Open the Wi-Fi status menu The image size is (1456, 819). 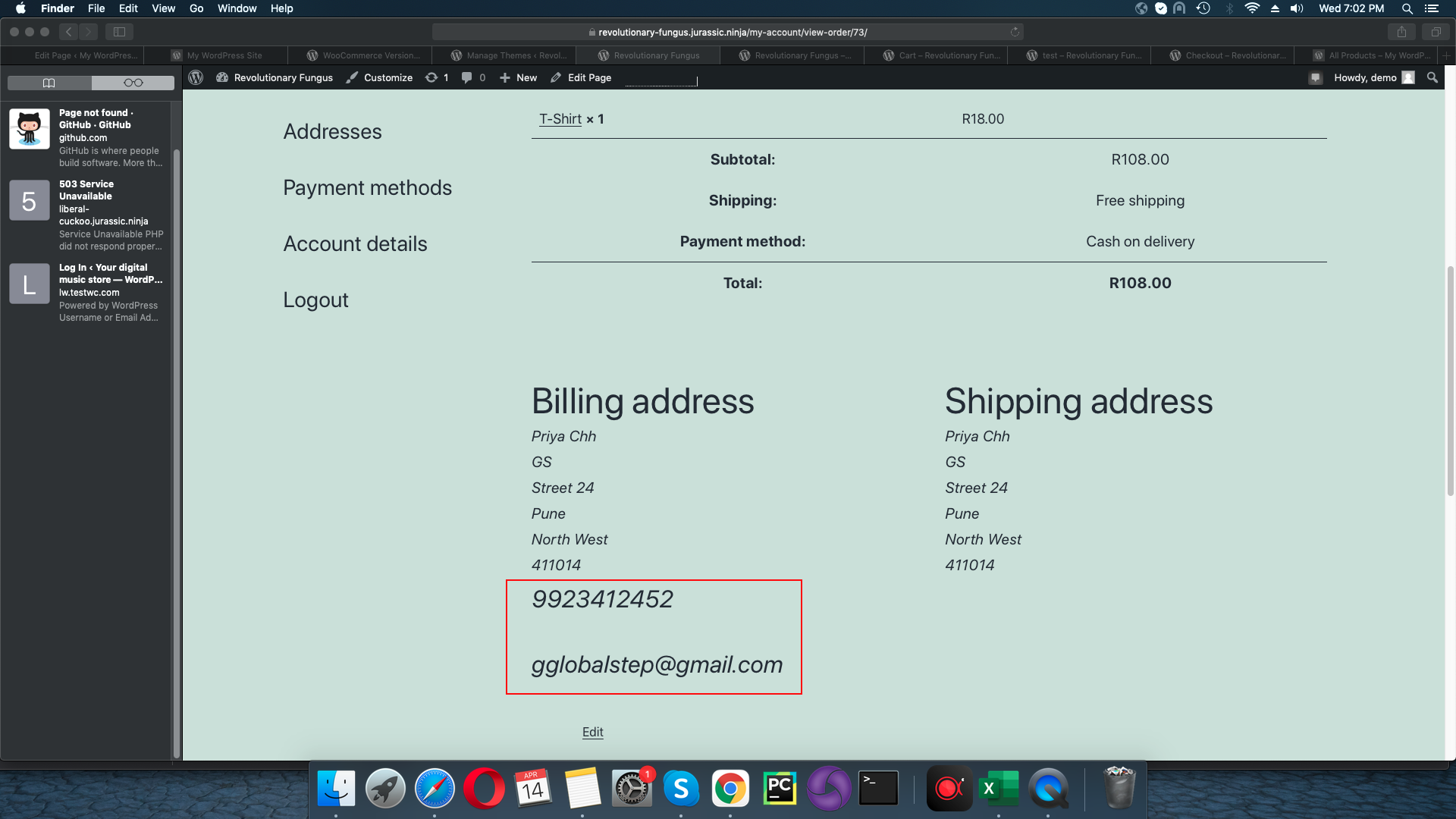coord(1252,8)
